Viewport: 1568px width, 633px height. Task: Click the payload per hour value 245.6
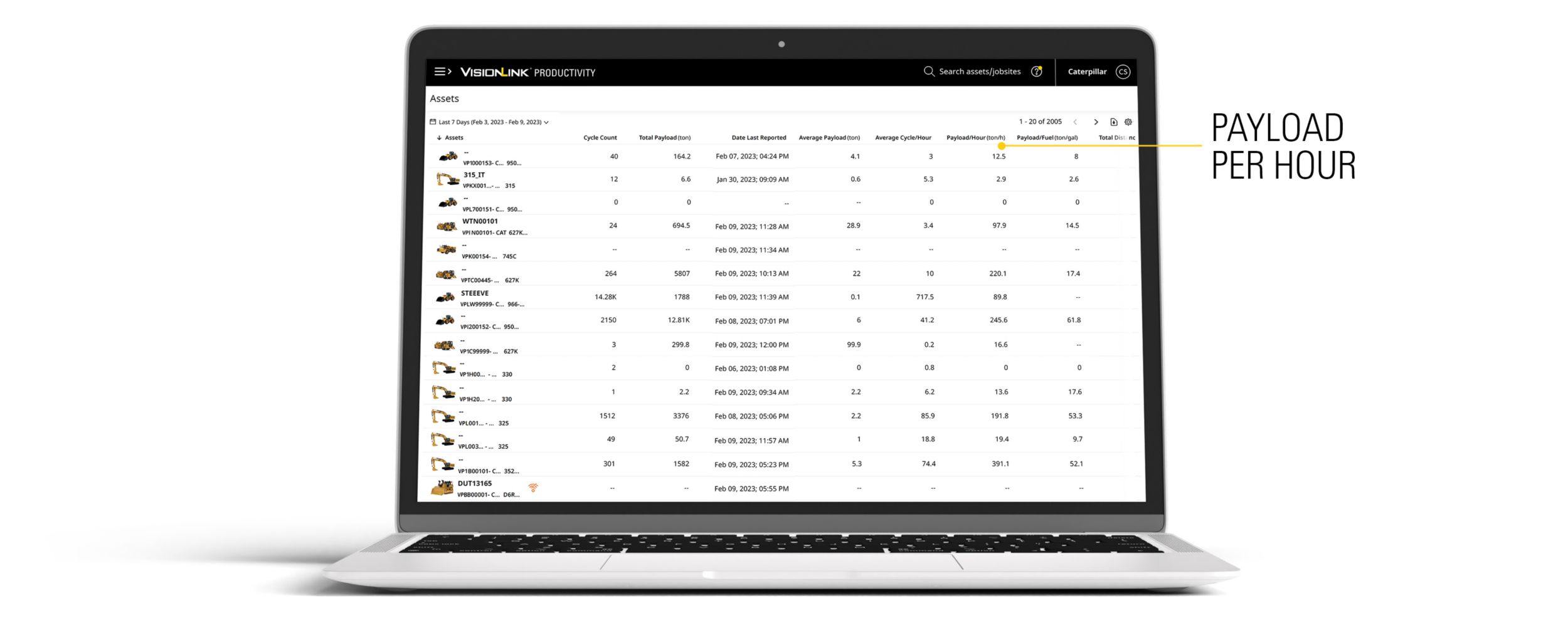pyautogui.click(x=999, y=320)
